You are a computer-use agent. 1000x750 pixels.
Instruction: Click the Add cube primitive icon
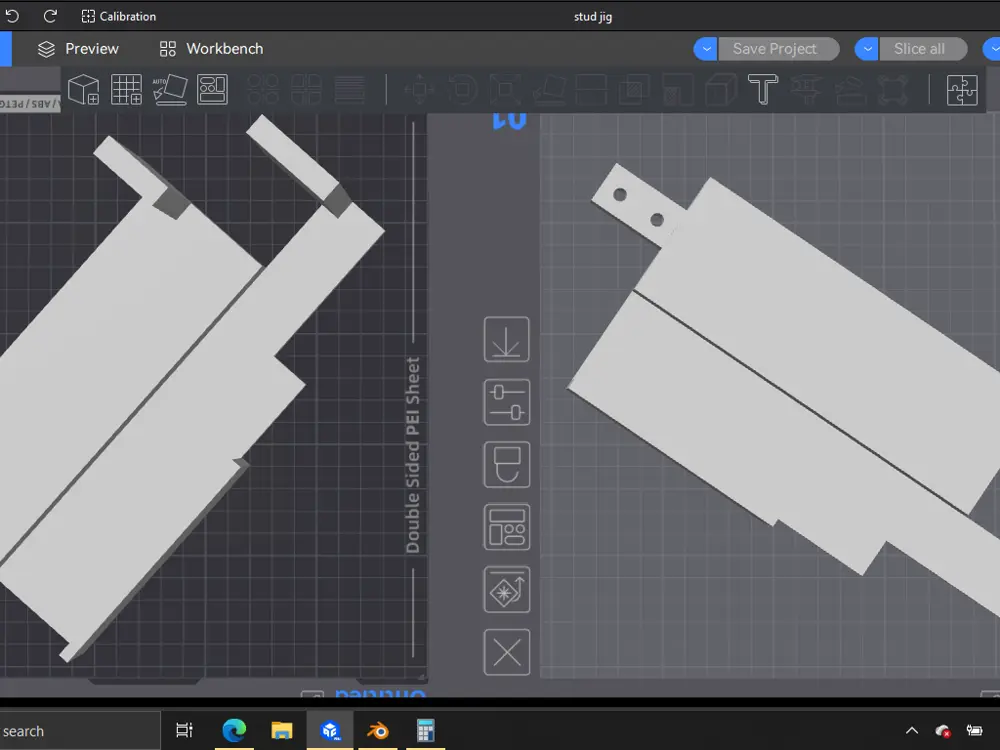coord(84,89)
